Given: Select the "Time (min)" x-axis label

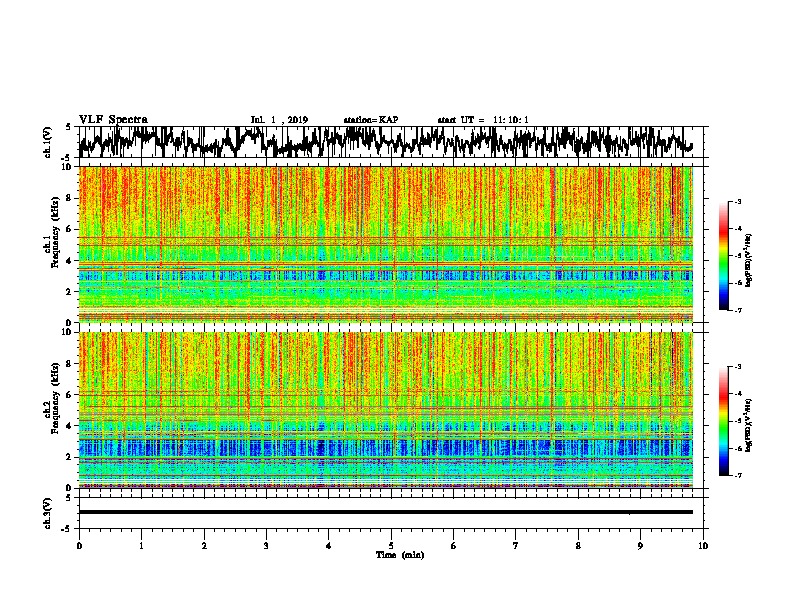Looking at the screenshot, I should 400,555.
